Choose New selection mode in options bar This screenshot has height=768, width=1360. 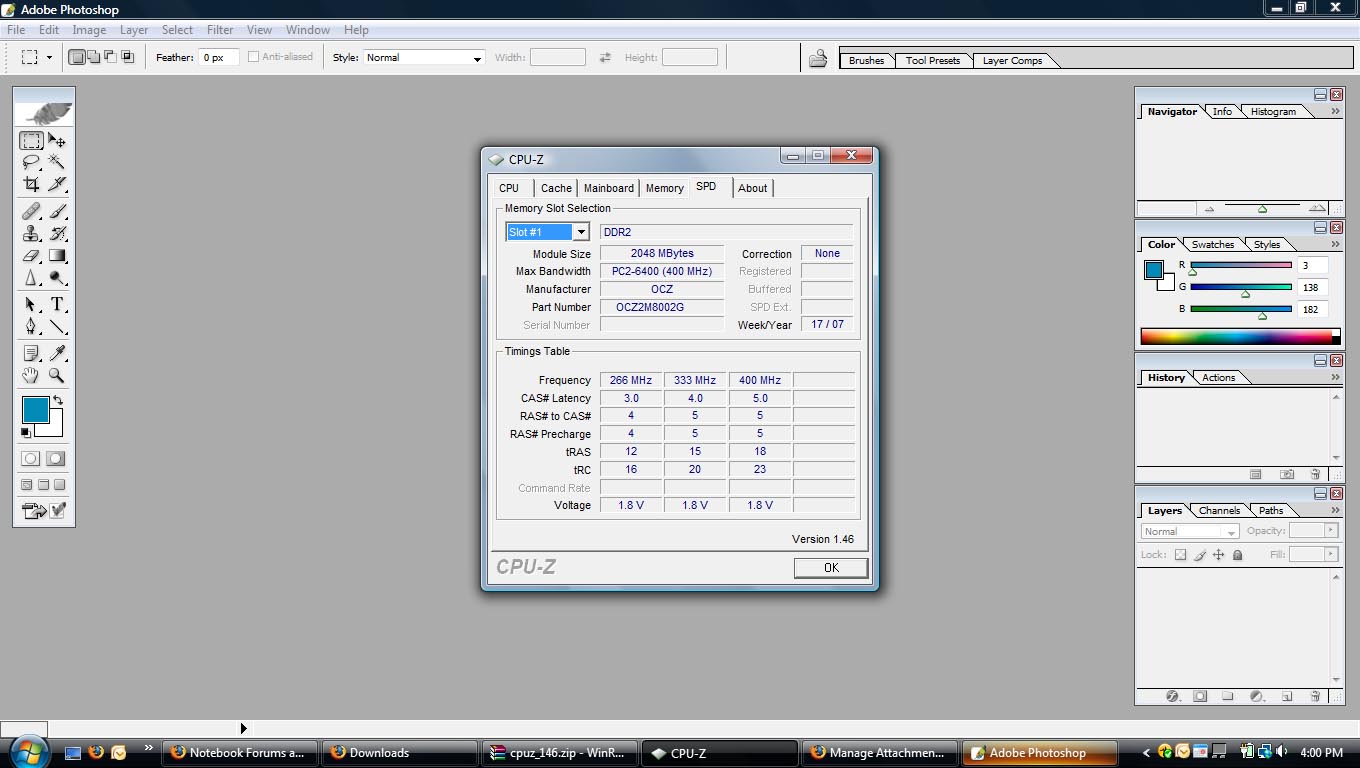pos(76,57)
